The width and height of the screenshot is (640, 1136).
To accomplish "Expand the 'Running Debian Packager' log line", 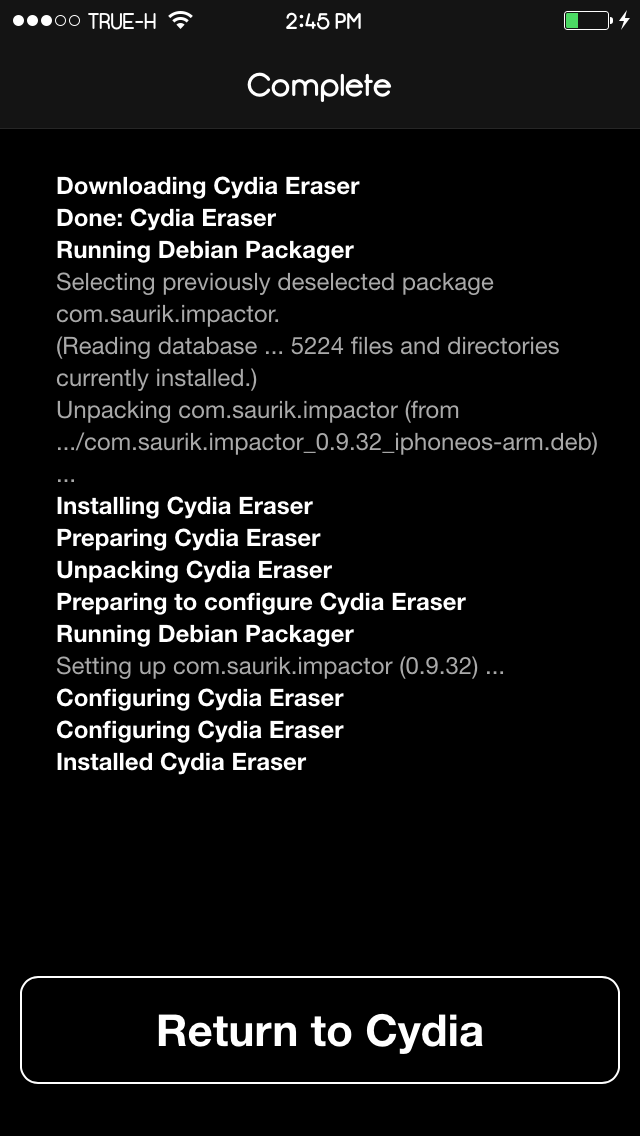I will [205, 250].
